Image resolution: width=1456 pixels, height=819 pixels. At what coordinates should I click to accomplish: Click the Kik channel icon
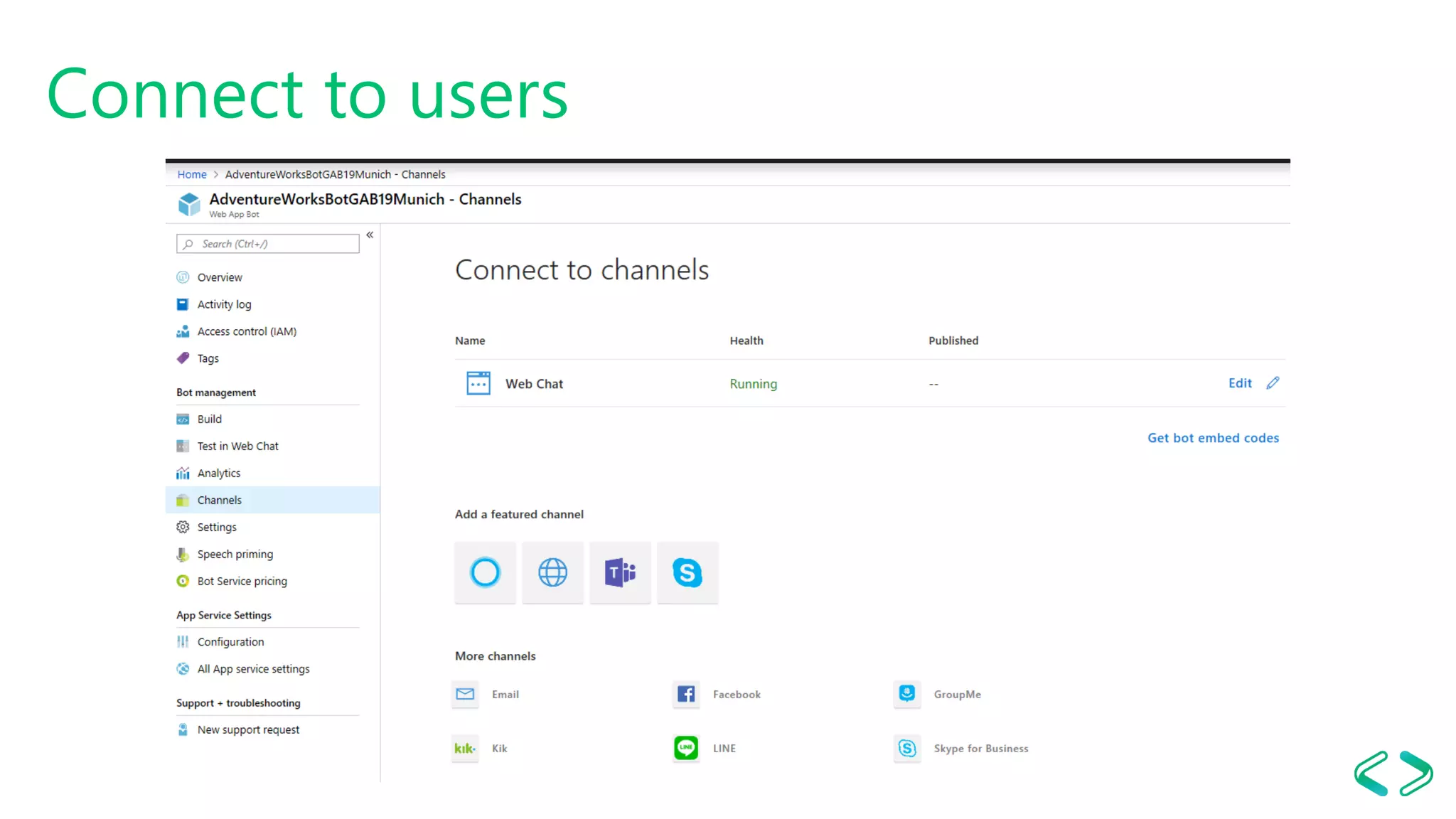coord(465,748)
